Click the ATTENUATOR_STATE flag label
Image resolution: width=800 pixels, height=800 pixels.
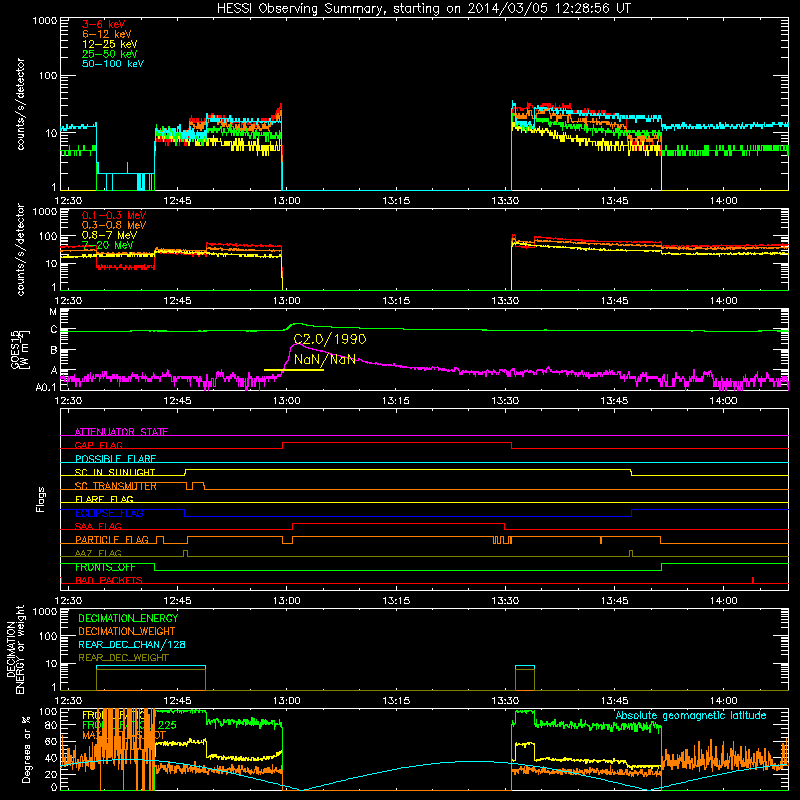(121, 432)
